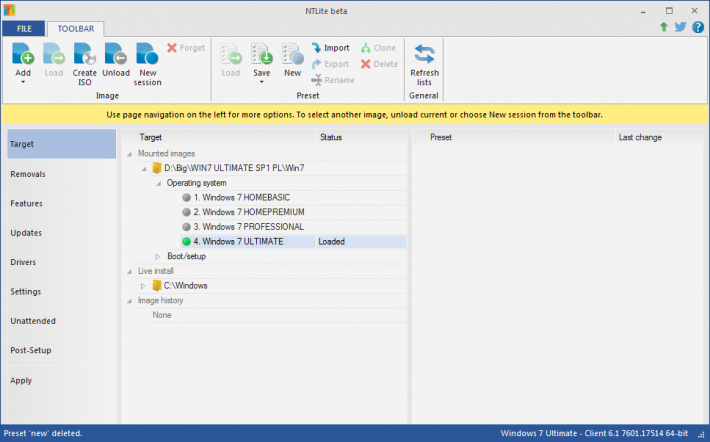Switch to the TOOLBAR tab
Image resolution: width=710 pixels, height=442 pixels.
coord(76,29)
